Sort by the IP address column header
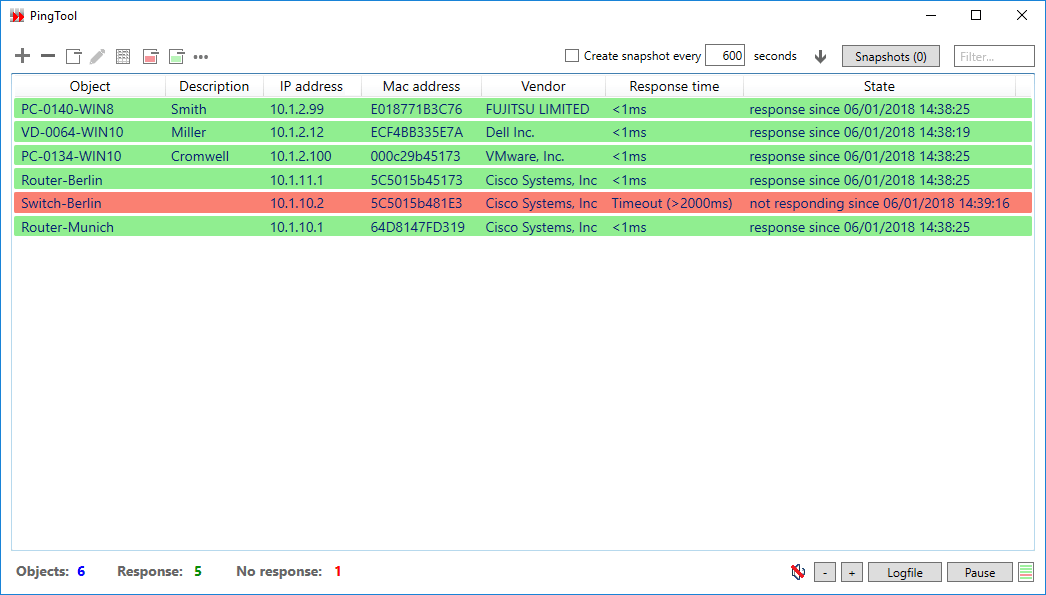 311,86
